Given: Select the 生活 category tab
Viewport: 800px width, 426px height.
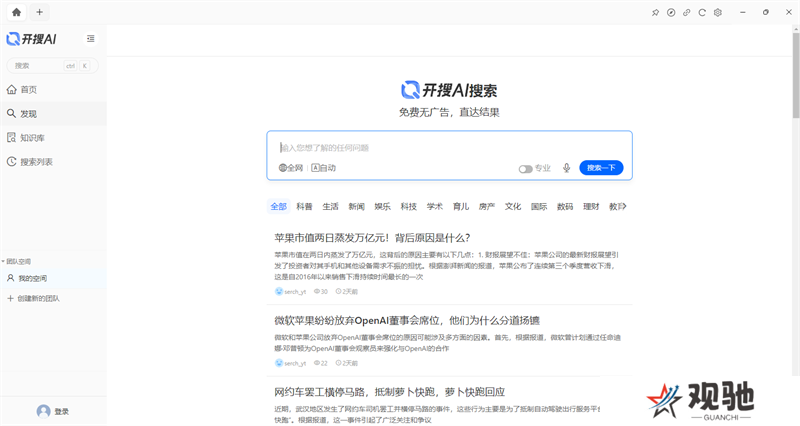Looking at the screenshot, I should click(x=330, y=206).
